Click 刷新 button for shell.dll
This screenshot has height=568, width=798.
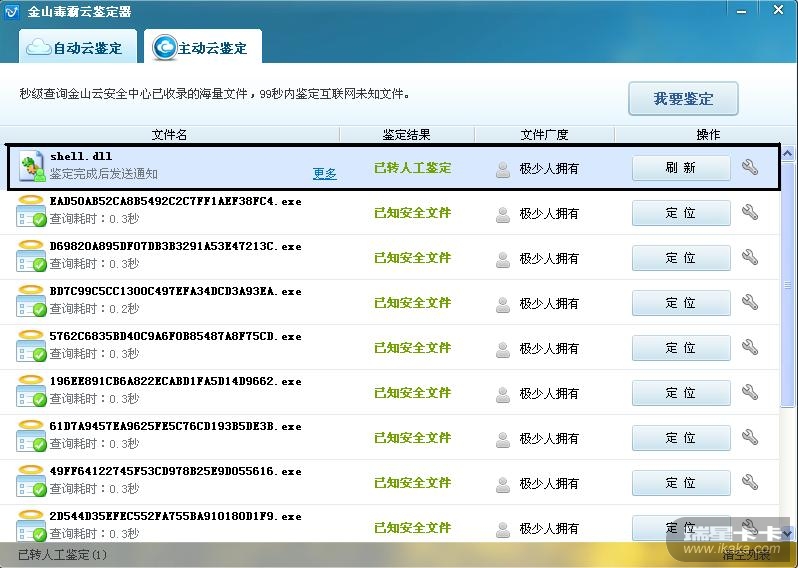click(x=681, y=168)
